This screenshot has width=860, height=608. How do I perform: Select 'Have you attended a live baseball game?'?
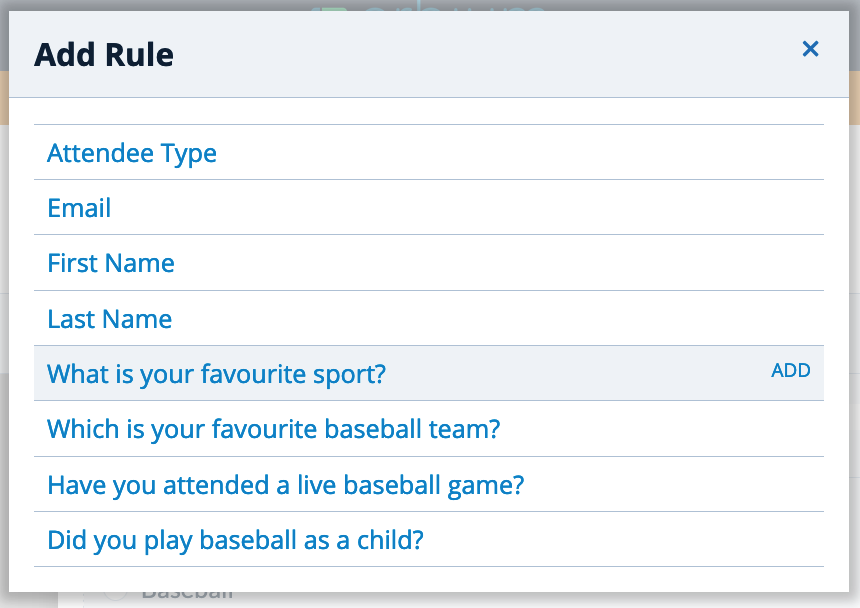pyautogui.click(x=286, y=486)
